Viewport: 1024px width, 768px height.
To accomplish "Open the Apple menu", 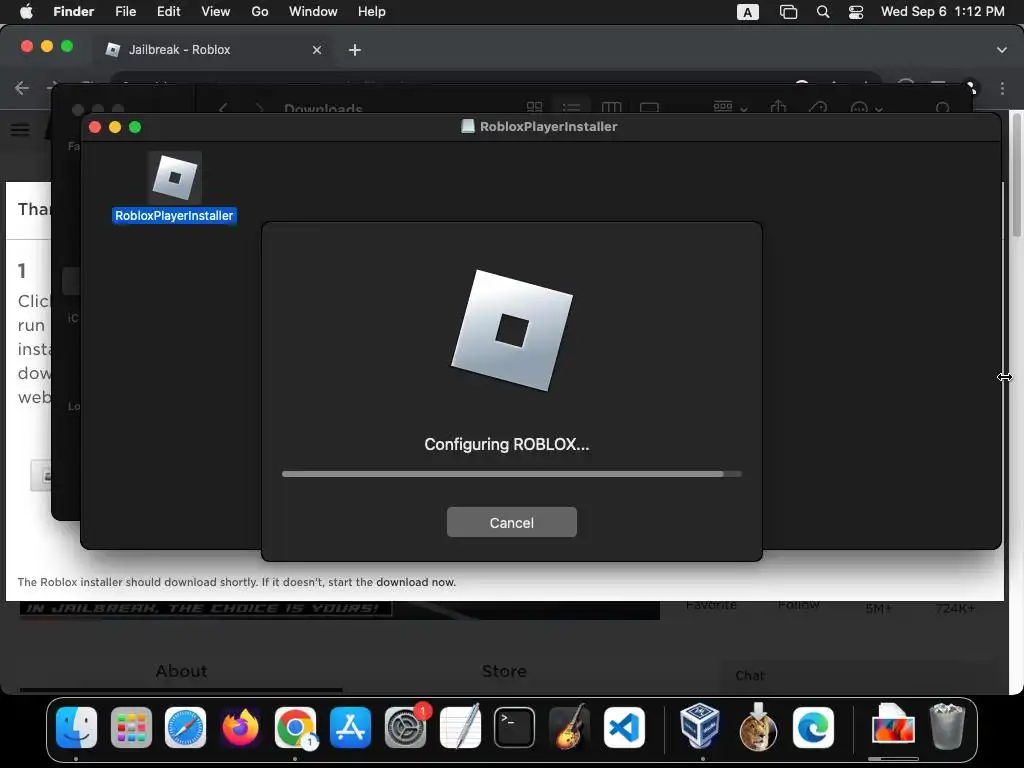I will [x=26, y=12].
